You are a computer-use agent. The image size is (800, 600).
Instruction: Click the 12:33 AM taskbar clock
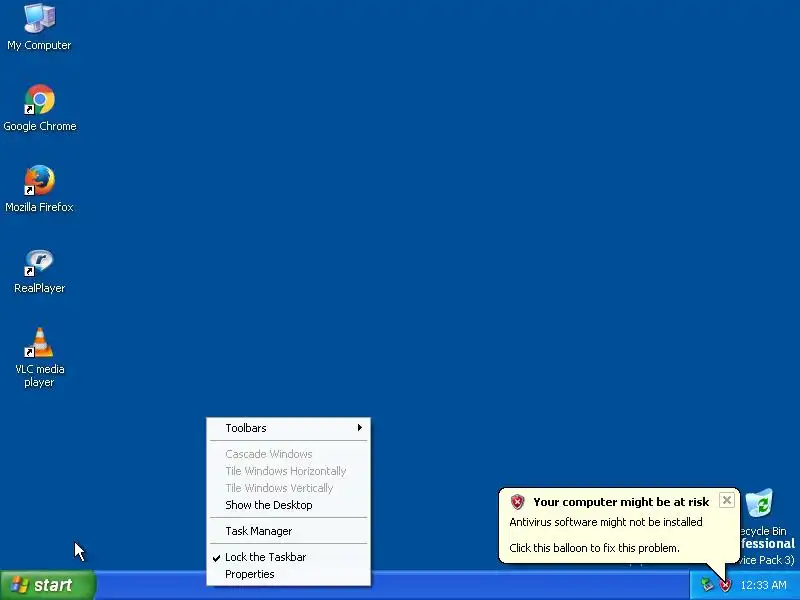pyautogui.click(x=763, y=585)
